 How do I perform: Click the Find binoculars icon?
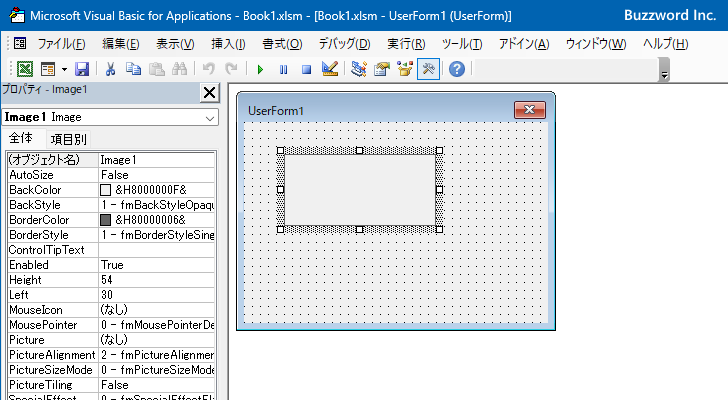point(179,69)
